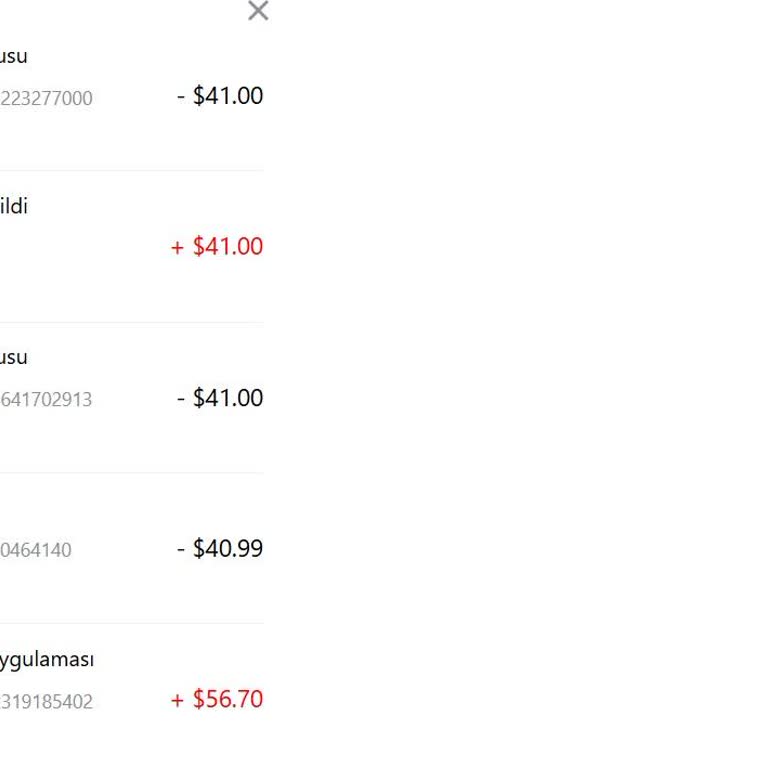This screenshot has height=768, width=768.
Task: Click transaction ID ending 319185402
Action: [x=46, y=702]
